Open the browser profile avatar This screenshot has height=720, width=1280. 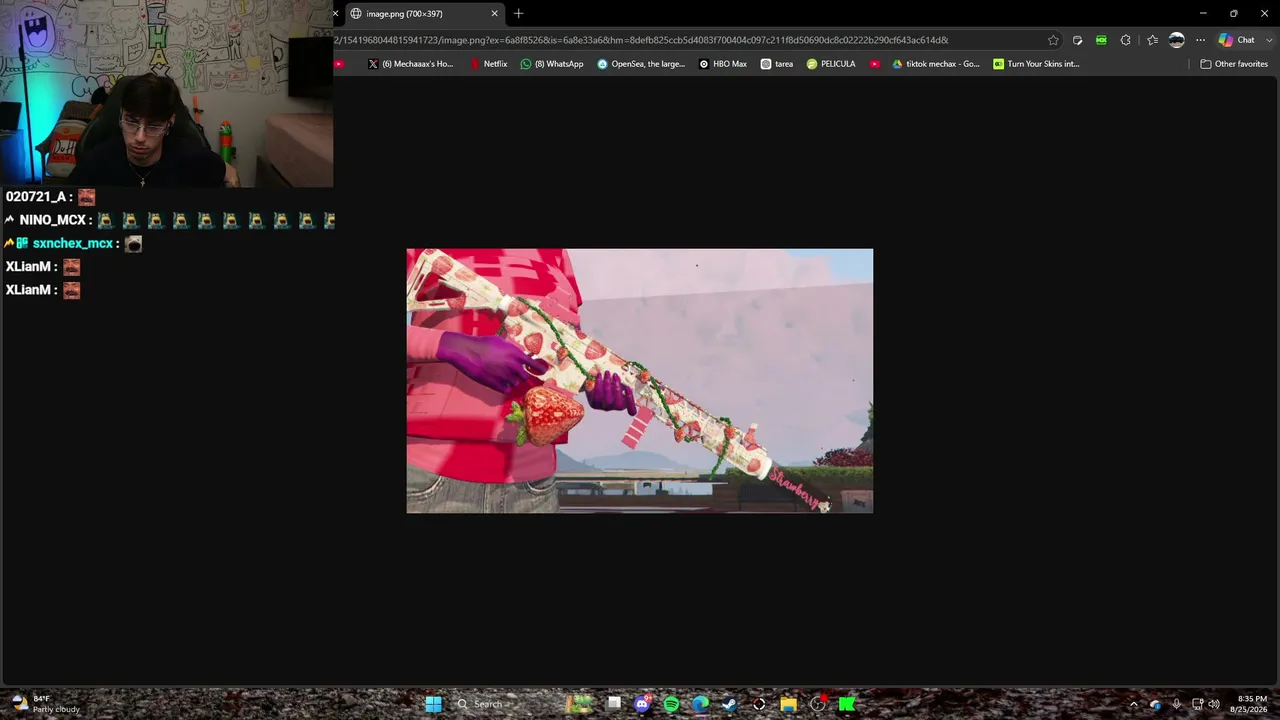(1177, 40)
